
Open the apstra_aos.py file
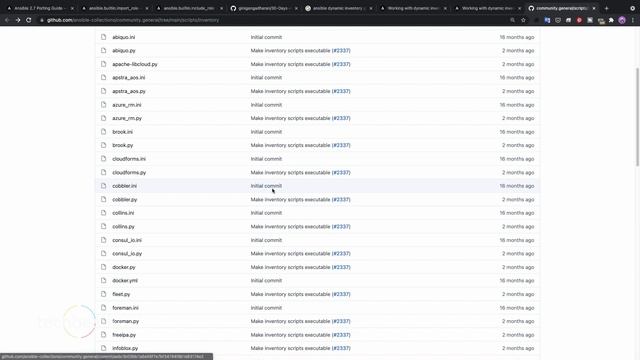[129, 91]
